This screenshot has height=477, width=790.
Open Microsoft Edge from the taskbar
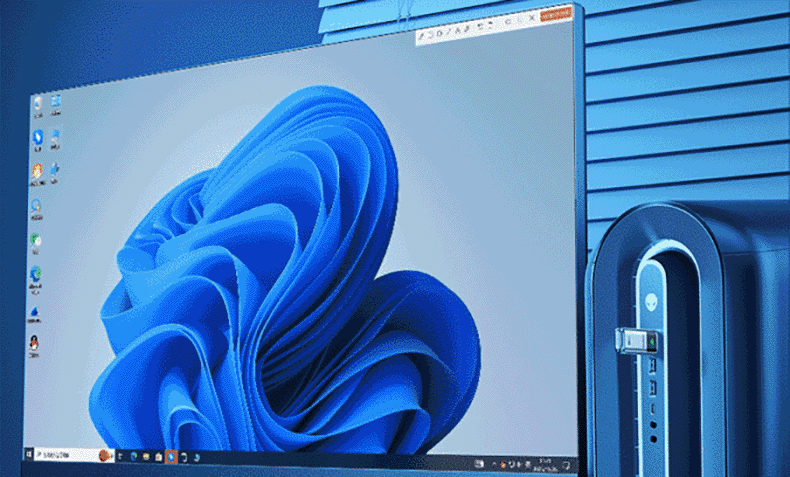134,456
